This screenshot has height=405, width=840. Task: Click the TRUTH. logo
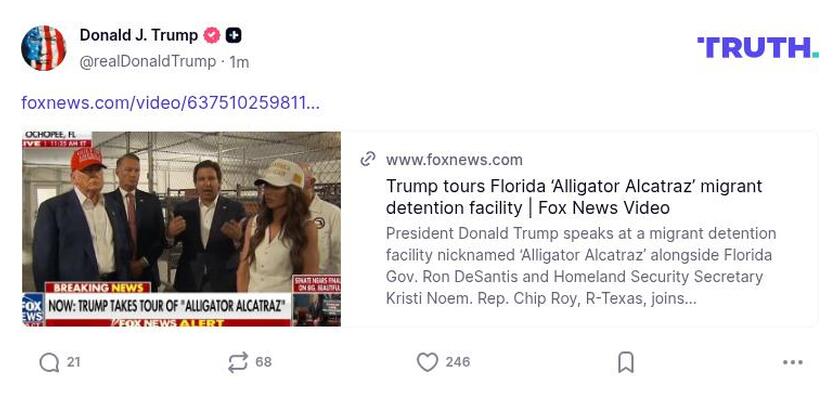click(x=757, y=47)
